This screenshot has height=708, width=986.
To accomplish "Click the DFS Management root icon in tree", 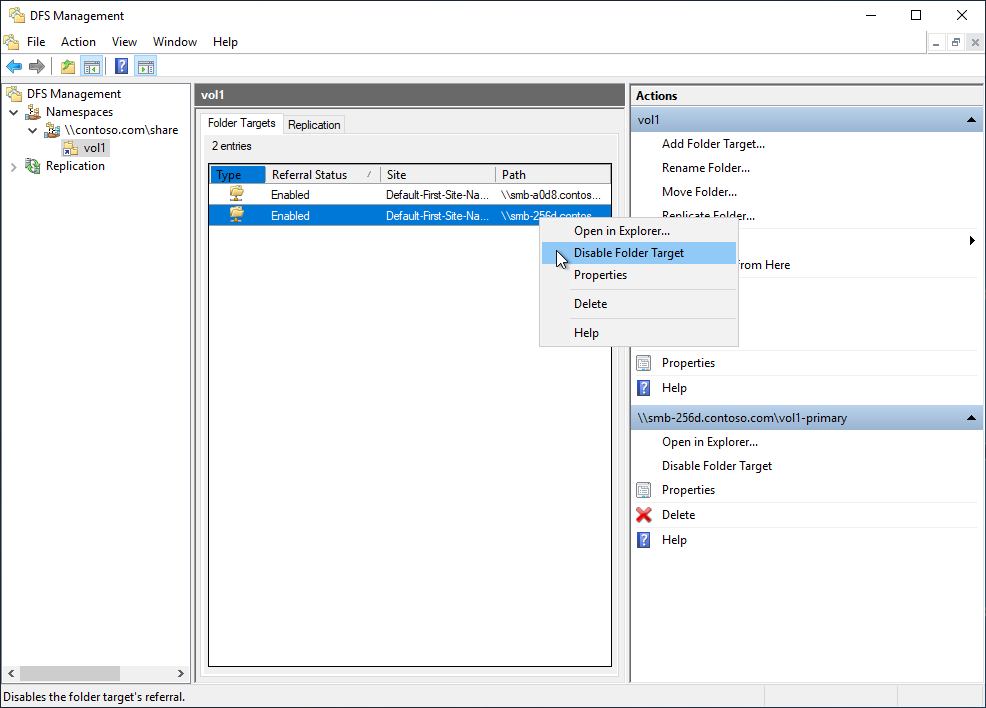I will [x=14, y=94].
